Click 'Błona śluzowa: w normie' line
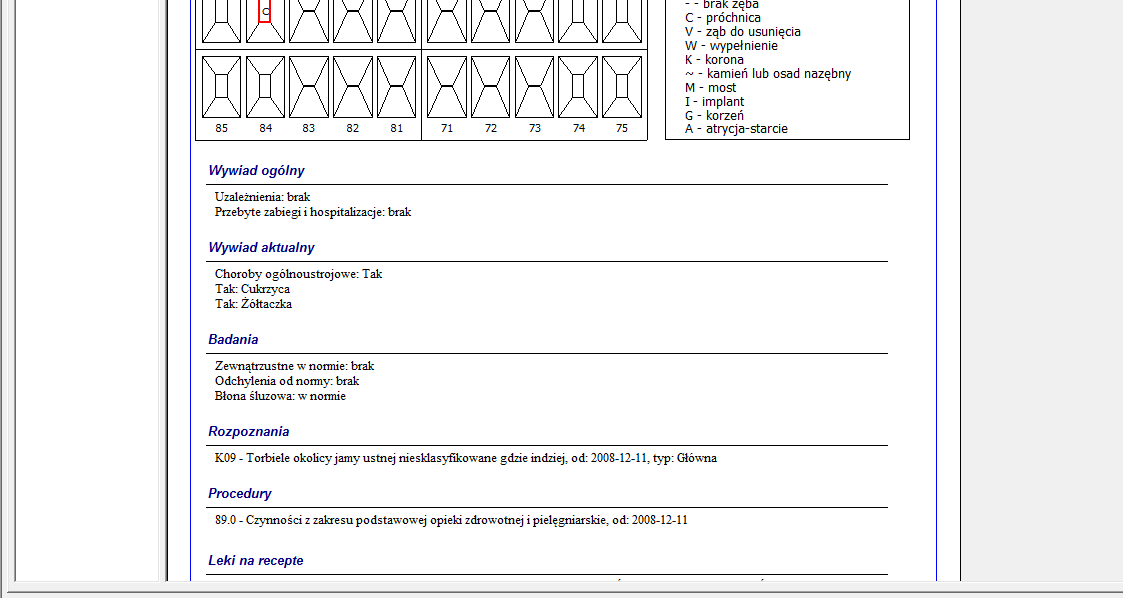 coord(280,396)
